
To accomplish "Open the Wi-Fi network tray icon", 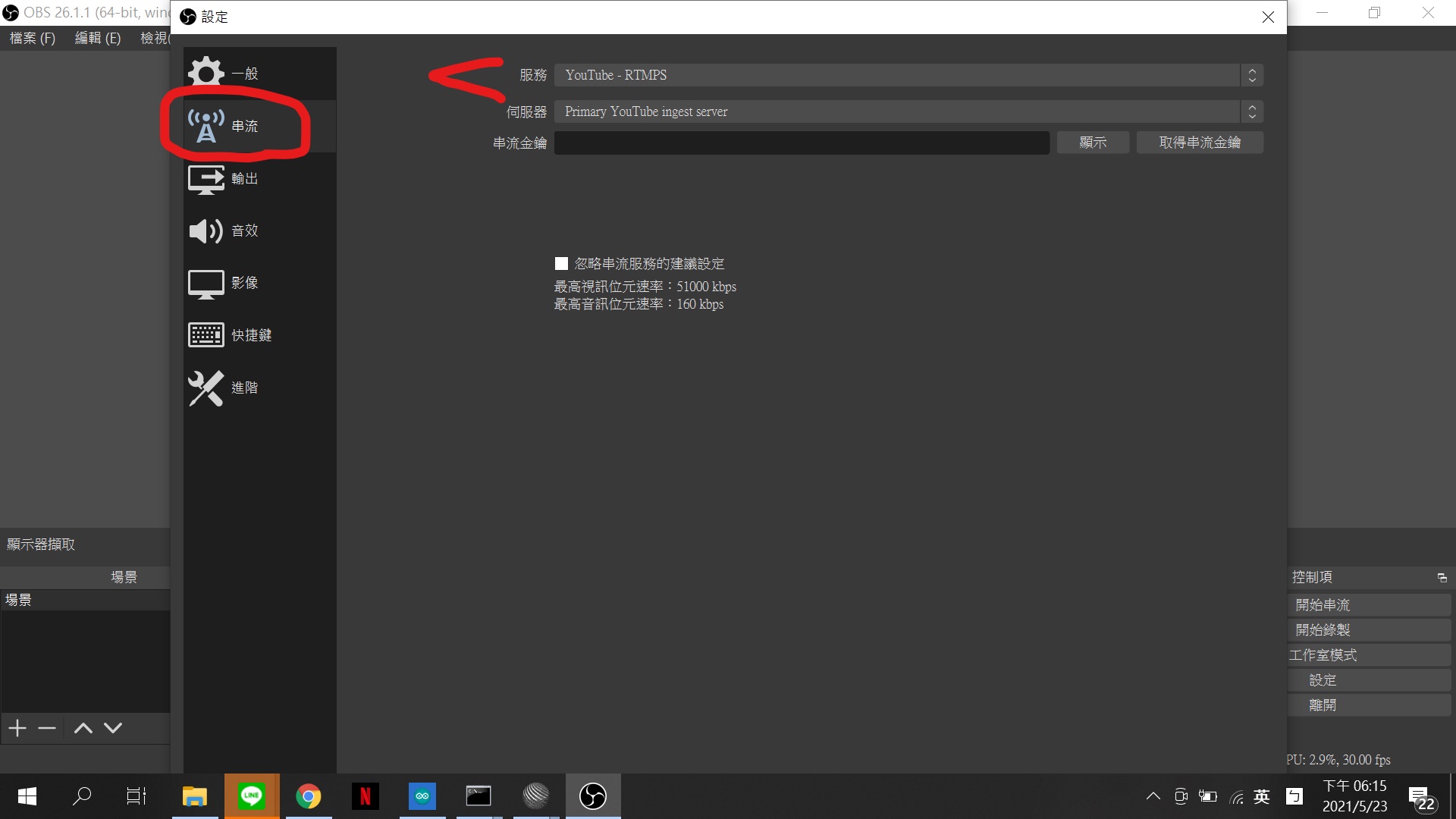I will point(1236,796).
